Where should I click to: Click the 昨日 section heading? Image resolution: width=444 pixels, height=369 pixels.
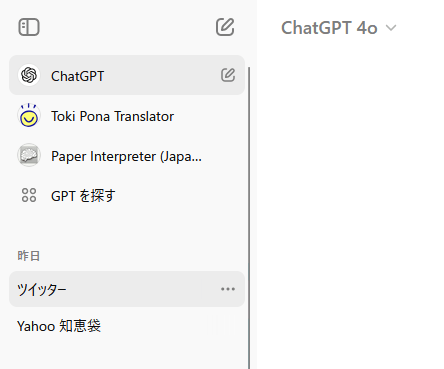pyautogui.click(x=29, y=256)
